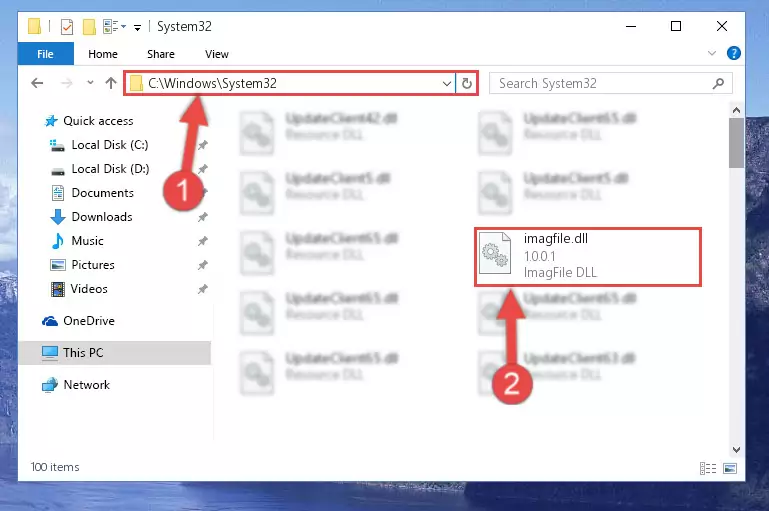Select the blurred UpdateClient42.dll file
769x511 pixels.
pyautogui.click(x=319, y=132)
